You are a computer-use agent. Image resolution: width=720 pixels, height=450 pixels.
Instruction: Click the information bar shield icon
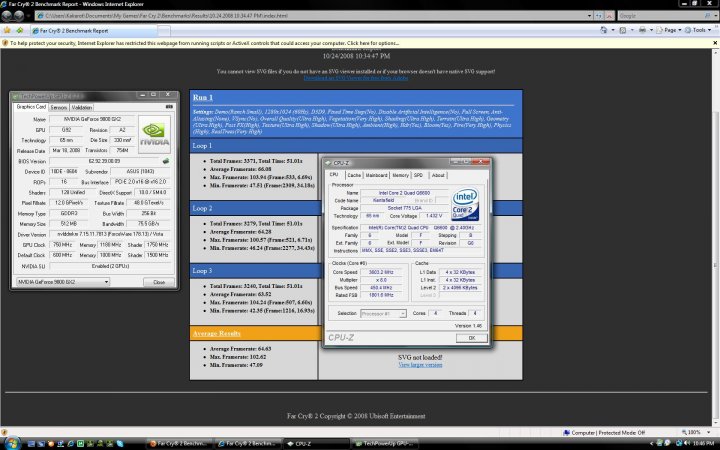pyautogui.click(x=5, y=43)
